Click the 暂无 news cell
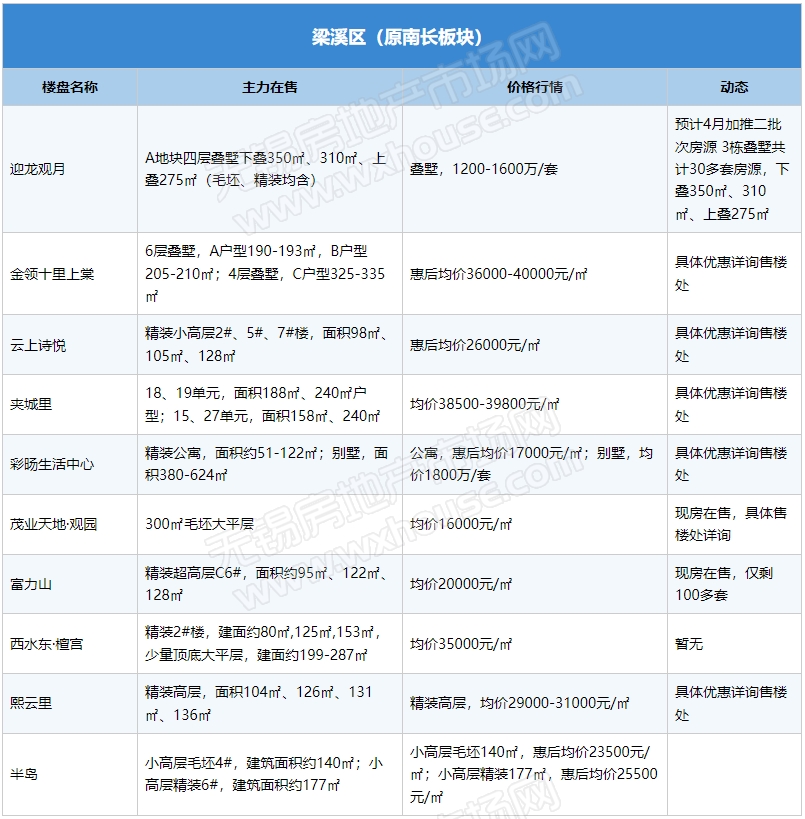 734,644
